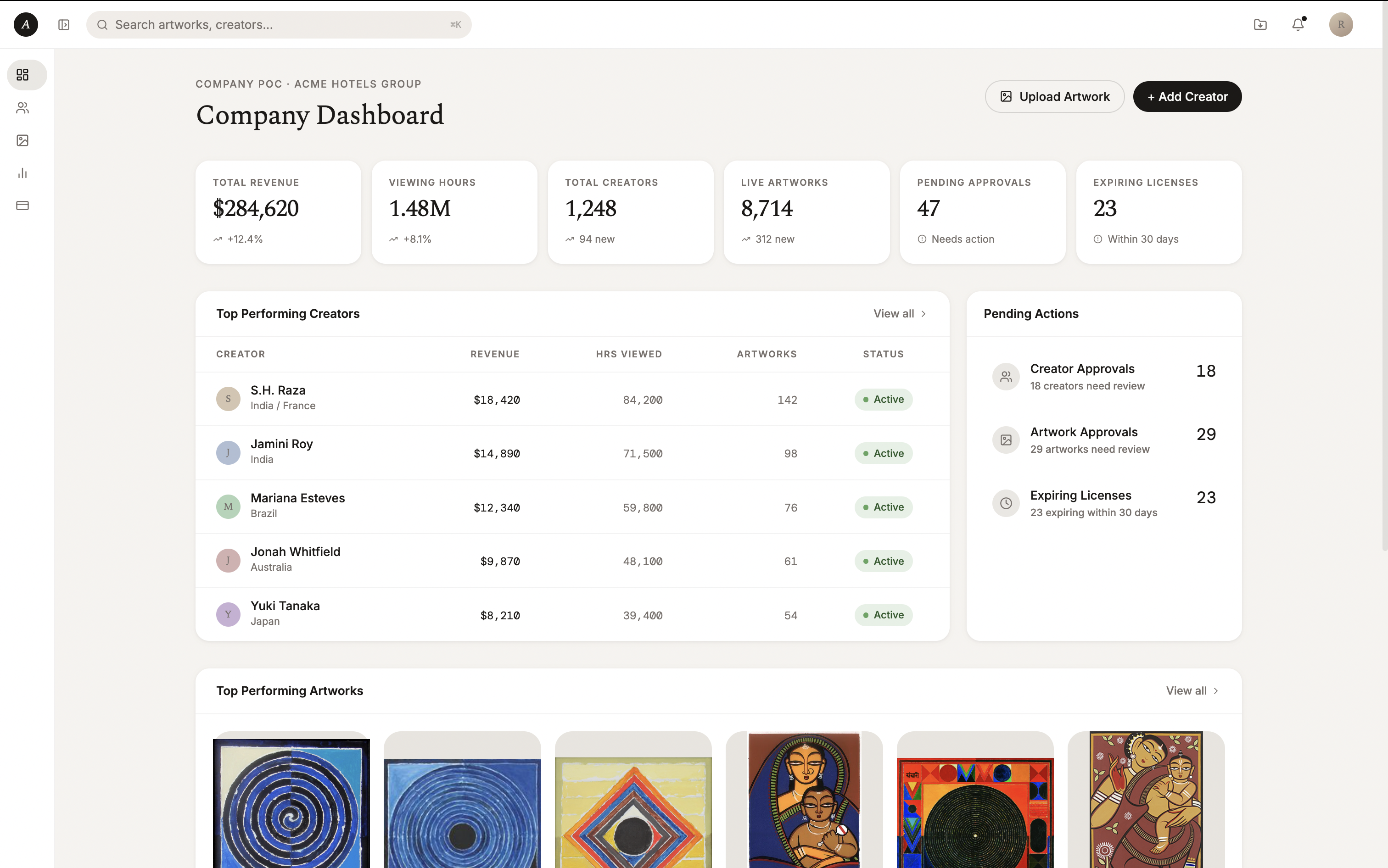Click the CREATOR column header
Viewport: 1388px width, 868px height.
[241, 354]
